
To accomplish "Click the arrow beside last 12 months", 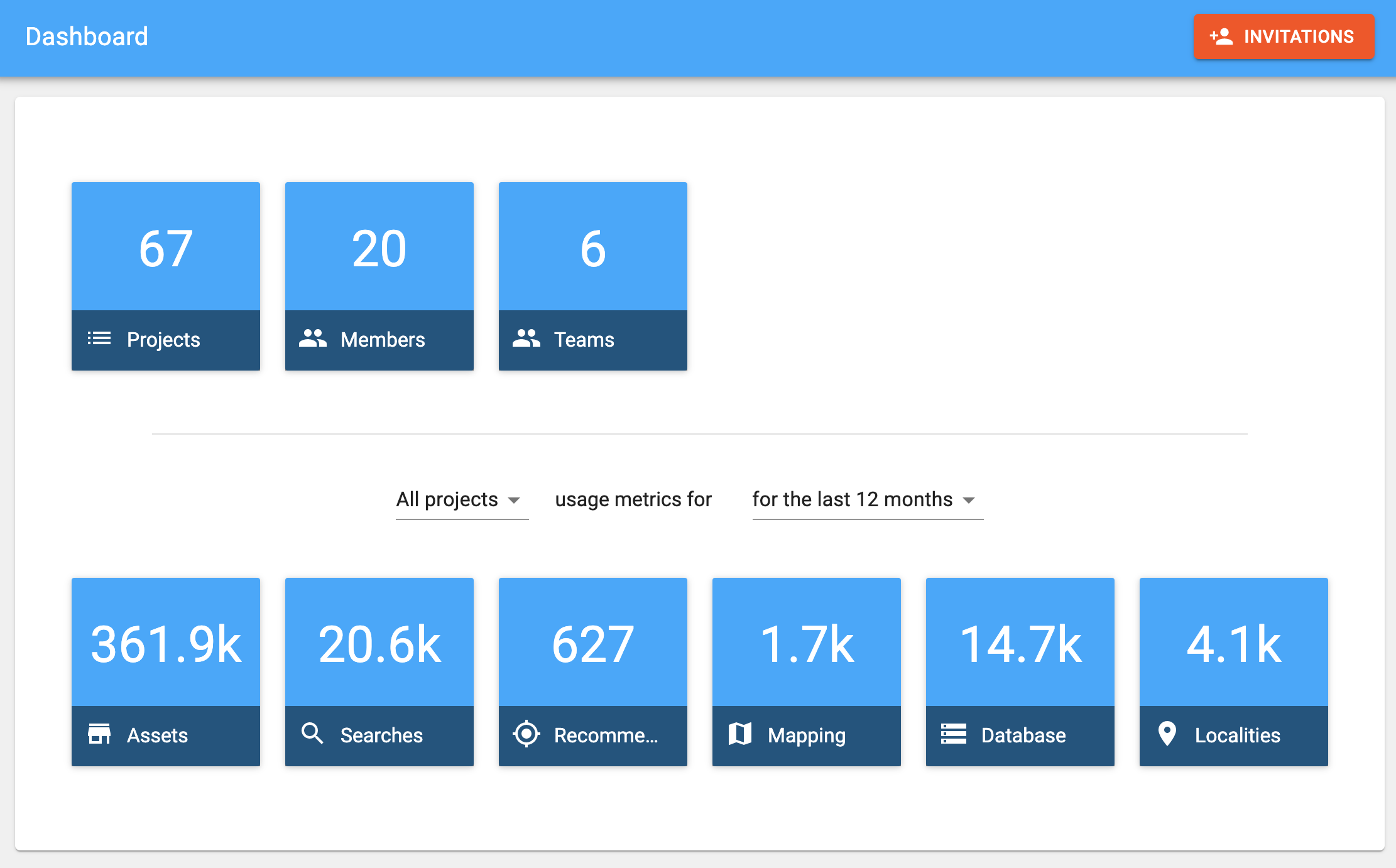I will click(x=969, y=501).
